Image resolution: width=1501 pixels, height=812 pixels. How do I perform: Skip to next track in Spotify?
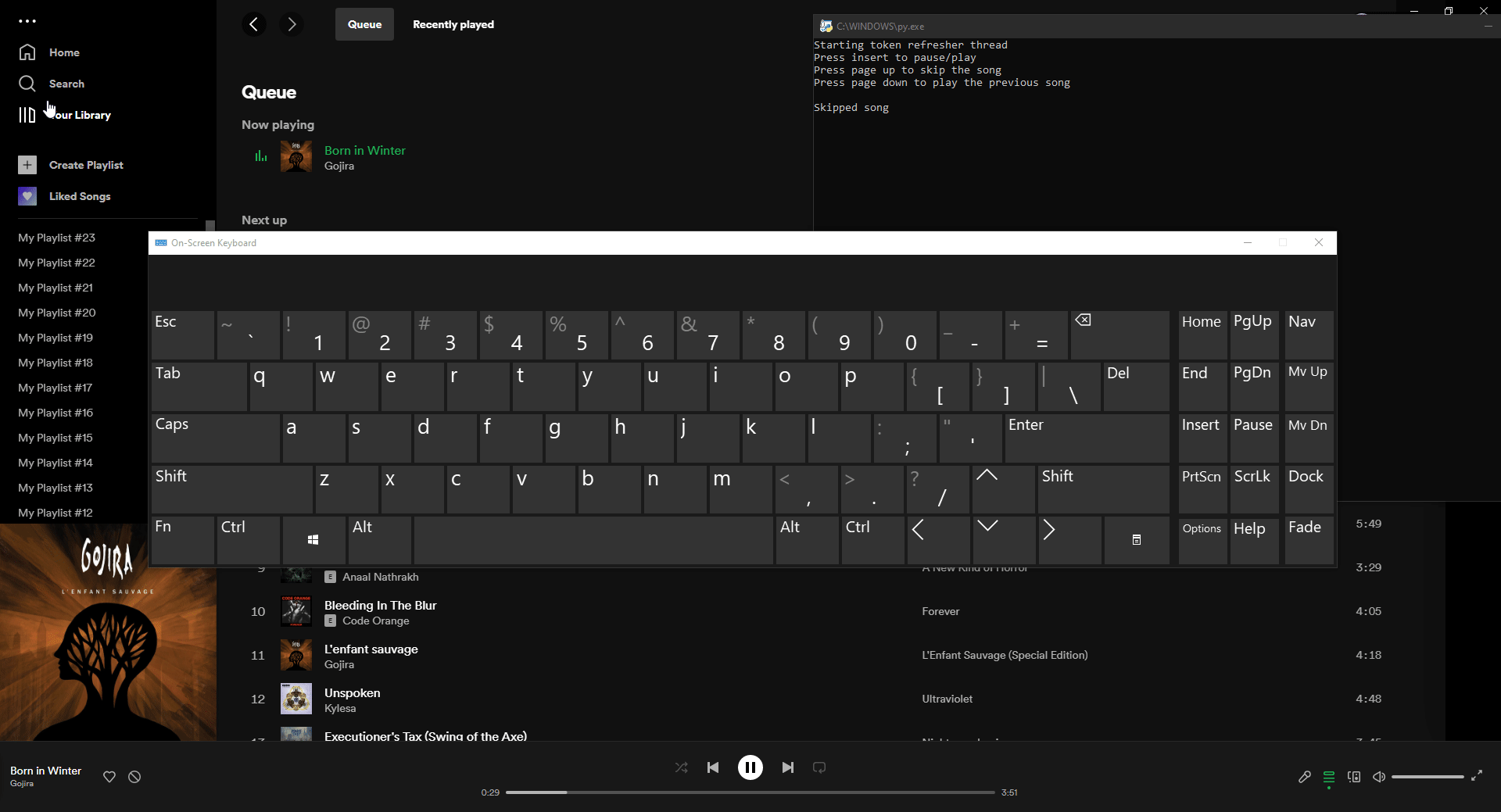click(788, 767)
